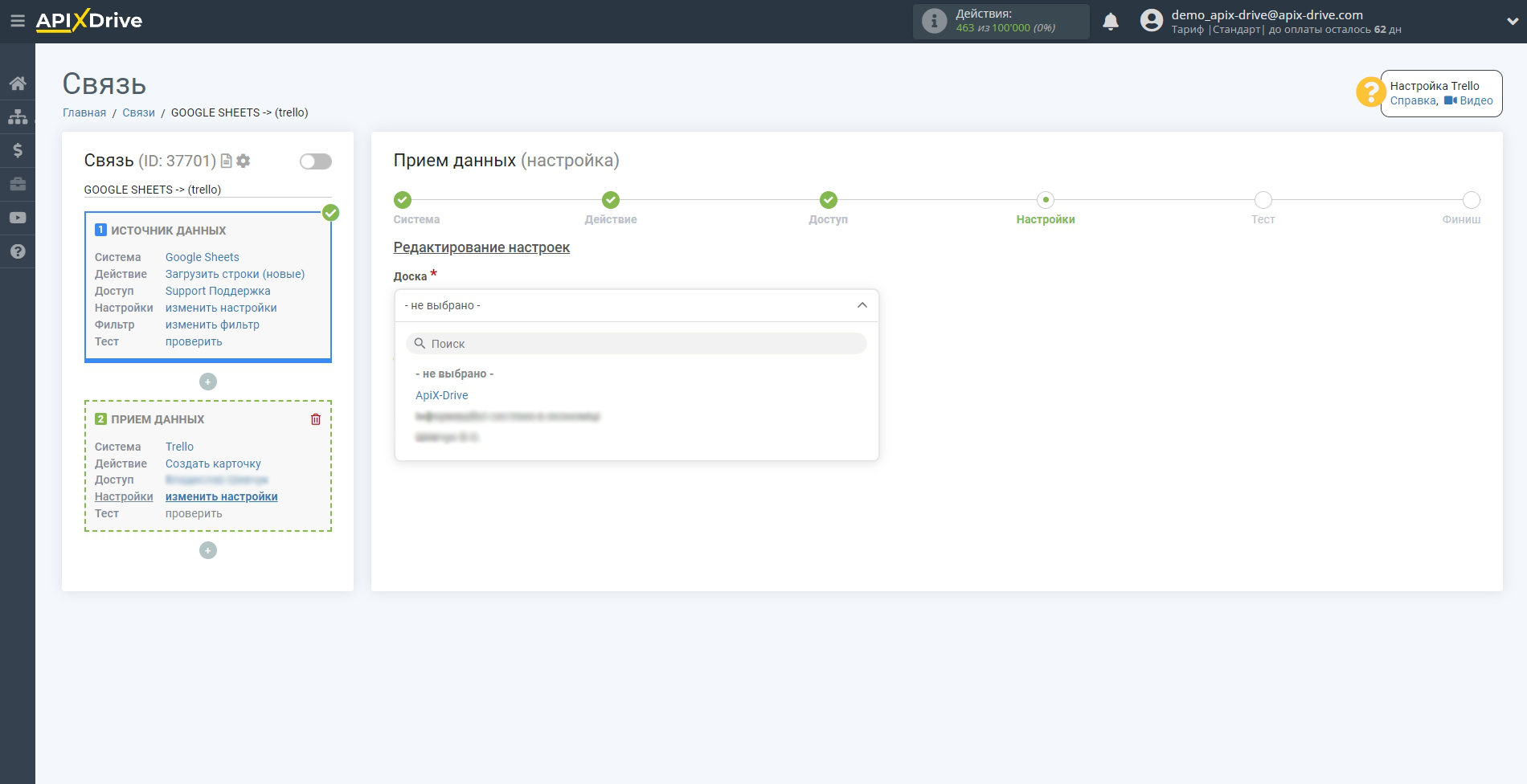Open Загрузить строки (новые) action link

coord(235,274)
